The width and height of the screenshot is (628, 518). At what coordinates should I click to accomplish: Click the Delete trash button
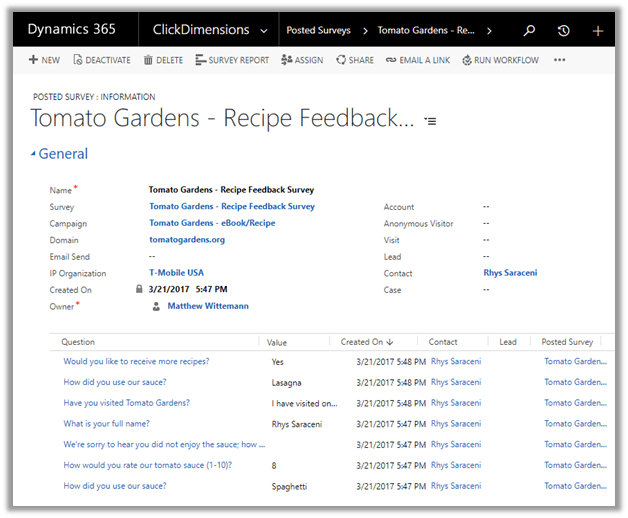pyautogui.click(x=163, y=60)
